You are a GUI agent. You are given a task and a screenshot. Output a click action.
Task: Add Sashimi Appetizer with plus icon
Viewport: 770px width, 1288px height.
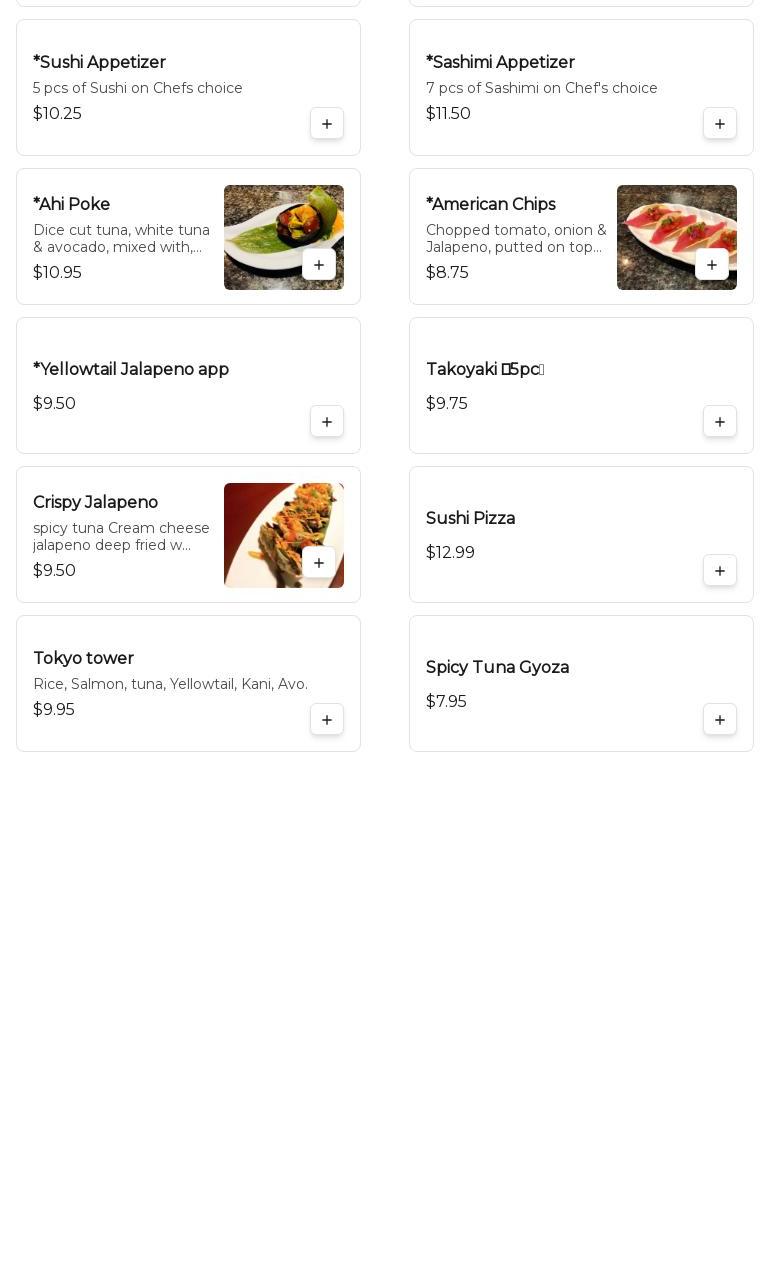(720, 124)
